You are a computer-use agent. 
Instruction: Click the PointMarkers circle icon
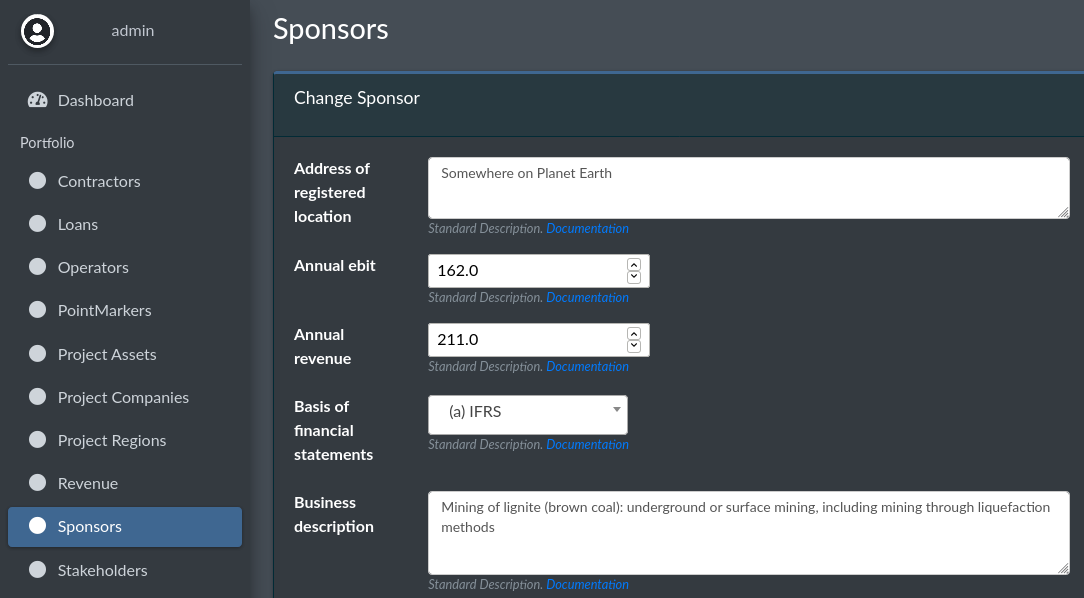pyautogui.click(x=38, y=310)
